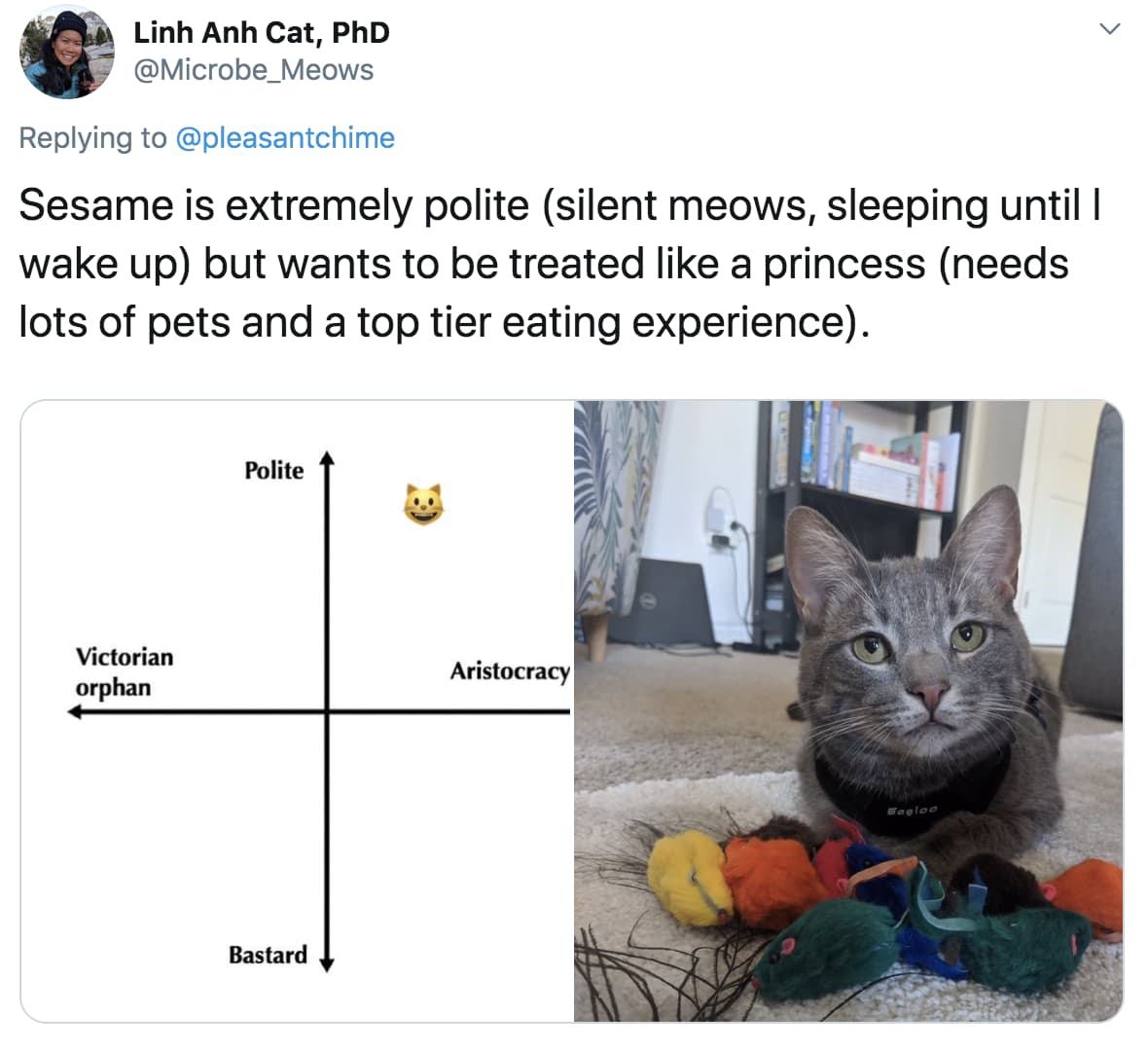Open Linh Anh Cat's profile picture

tap(65, 51)
